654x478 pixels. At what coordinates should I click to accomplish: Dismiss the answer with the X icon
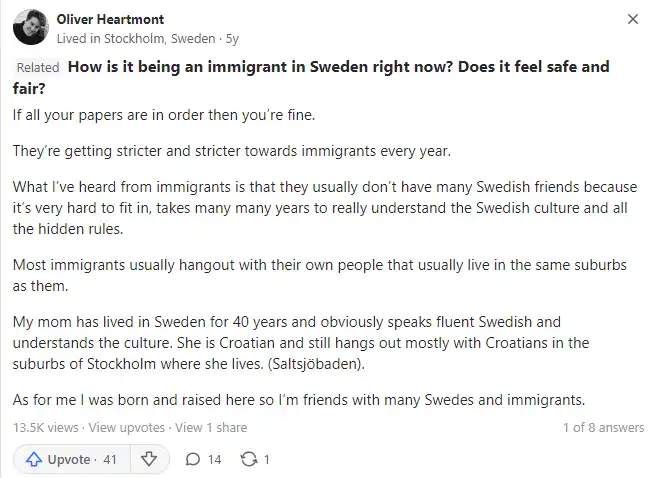pos(633,19)
